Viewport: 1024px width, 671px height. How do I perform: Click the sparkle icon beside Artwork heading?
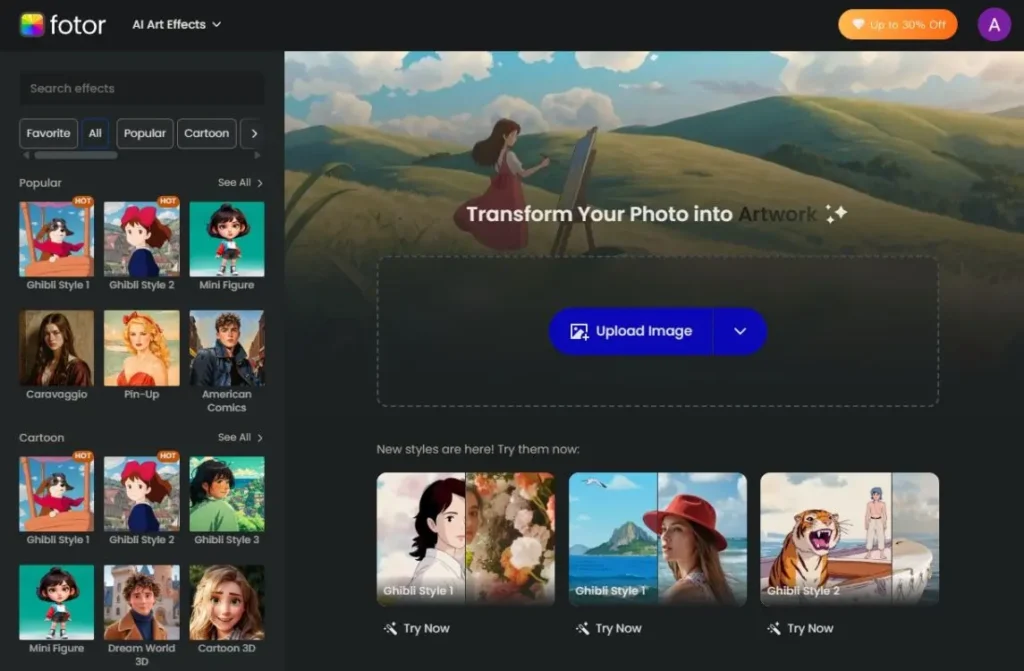click(837, 212)
